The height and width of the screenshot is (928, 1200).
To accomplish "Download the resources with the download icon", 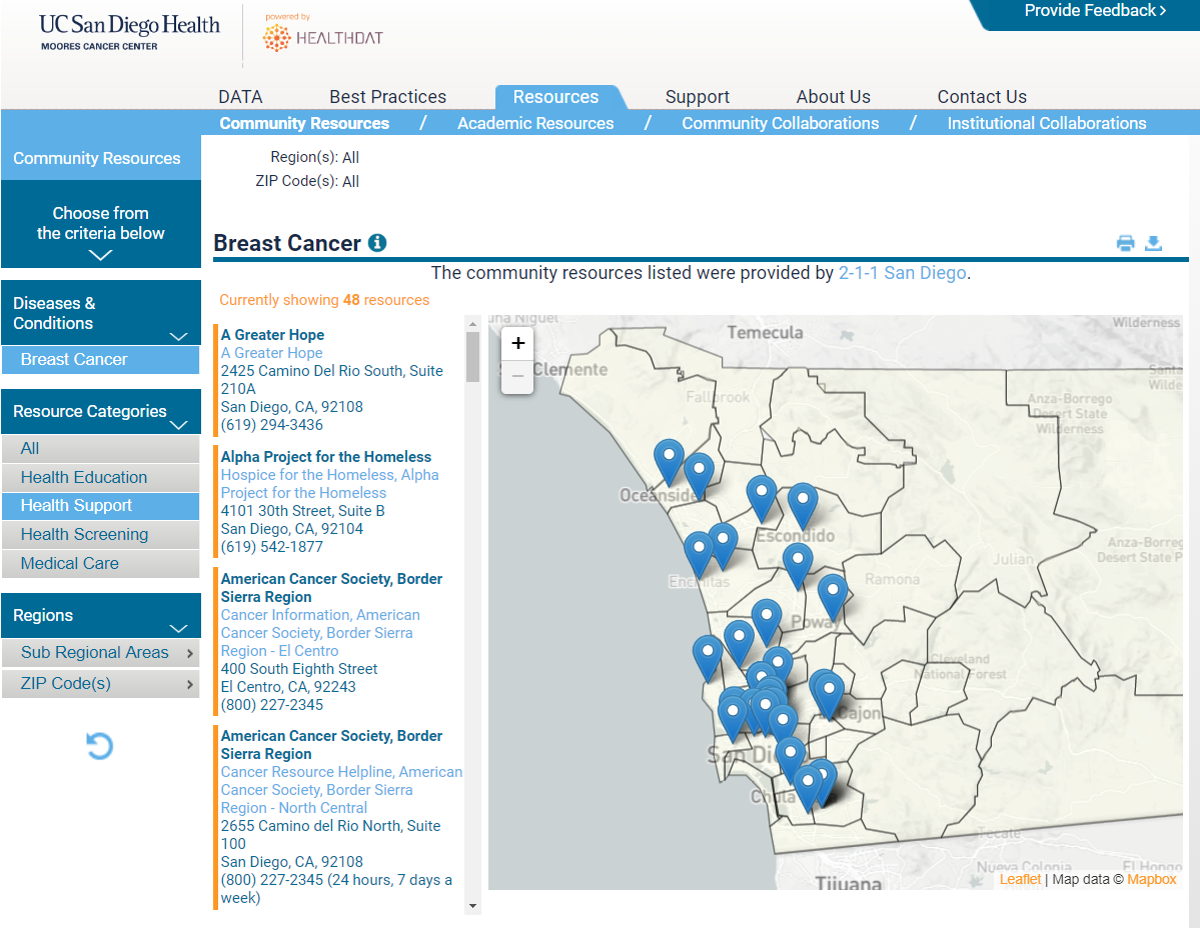I will tap(1153, 243).
